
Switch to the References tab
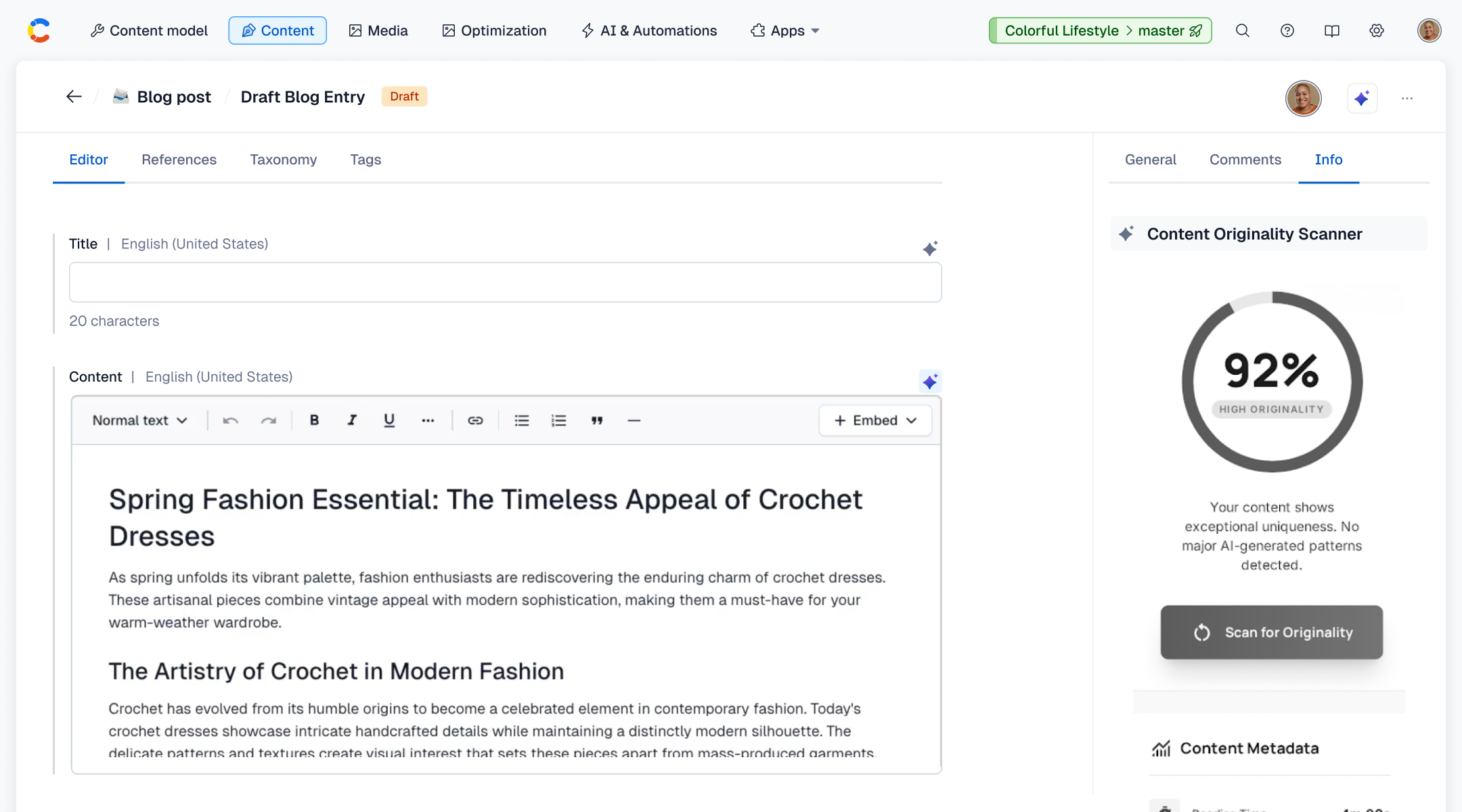click(x=179, y=160)
